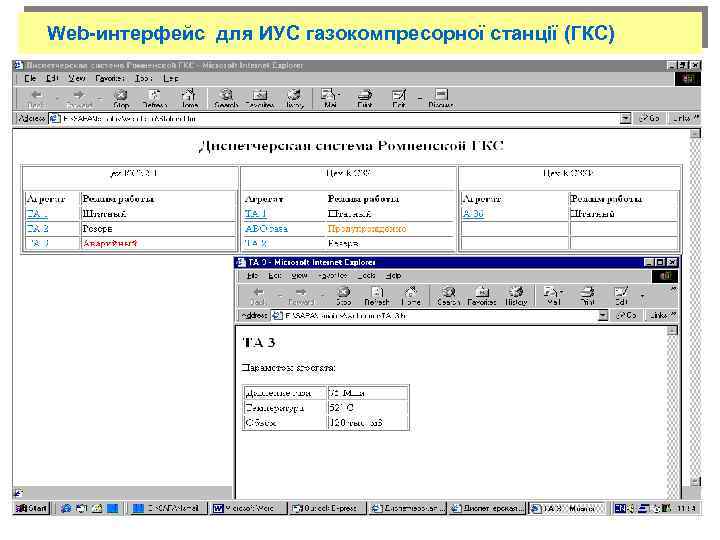Image resolution: width=720 pixels, height=540 pixels.
Task: Click Forward icon in main IE window
Action: click(x=79, y=98)
